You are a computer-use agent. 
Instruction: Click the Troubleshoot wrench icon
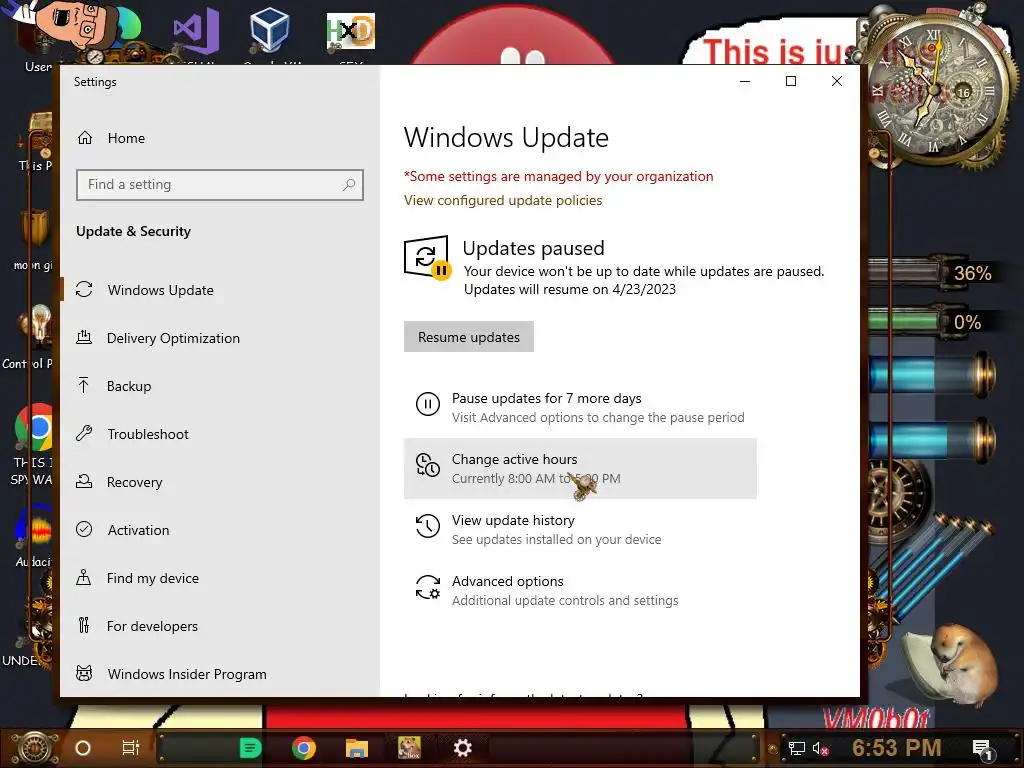[84, 433]
